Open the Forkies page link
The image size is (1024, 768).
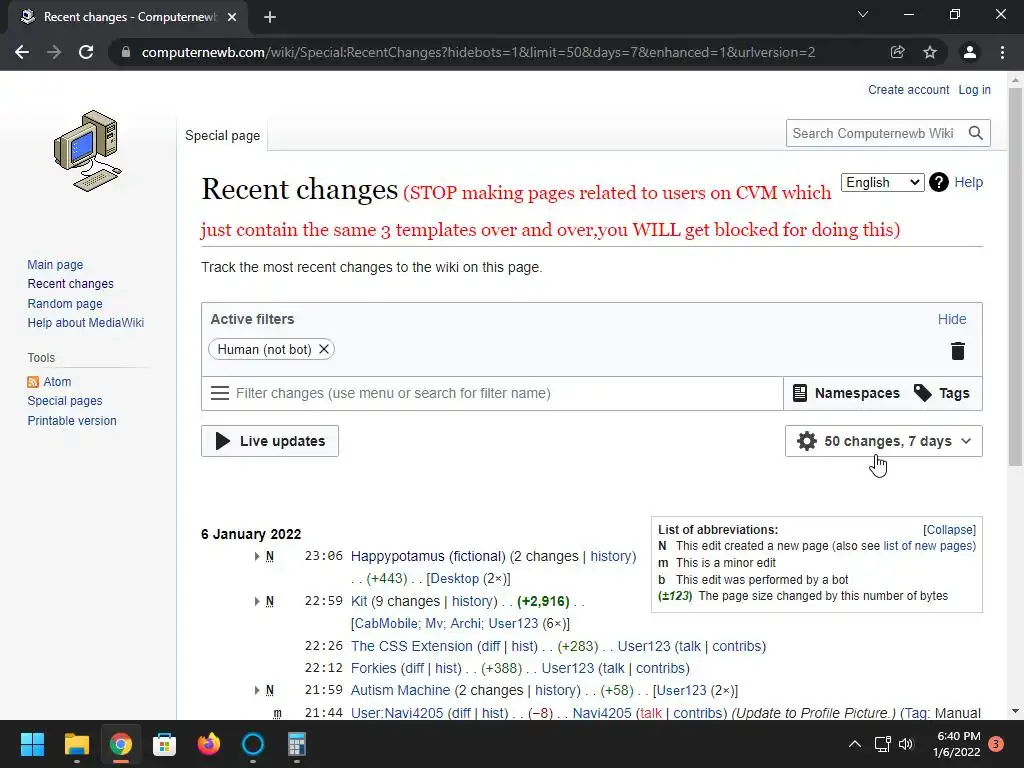pos(374,669)
